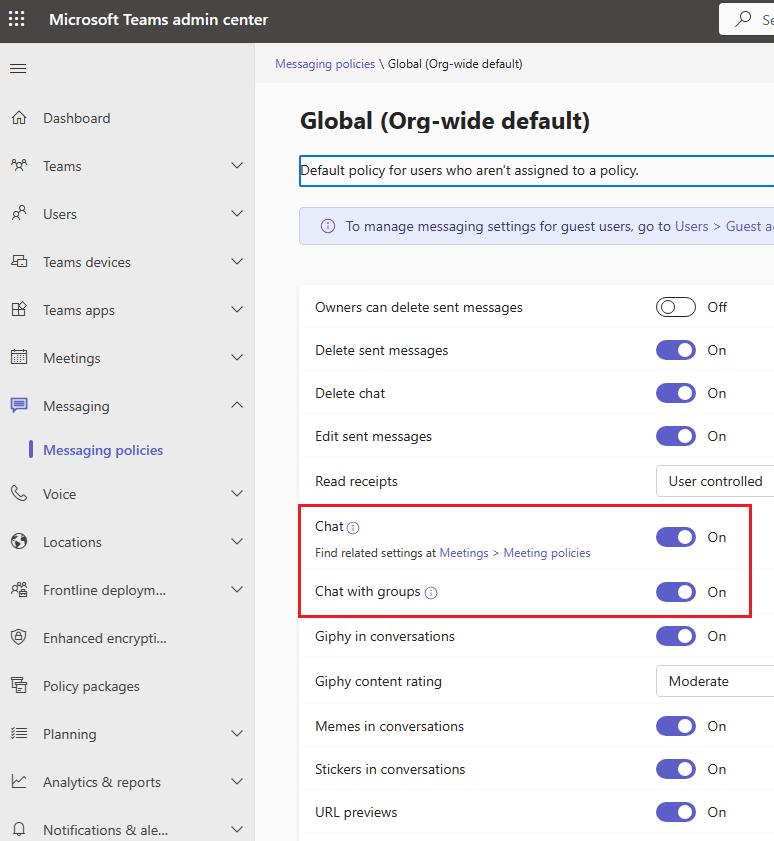Expand Teams devices chevron
Screen dimensions: 774x841
(x=237, y=261)
